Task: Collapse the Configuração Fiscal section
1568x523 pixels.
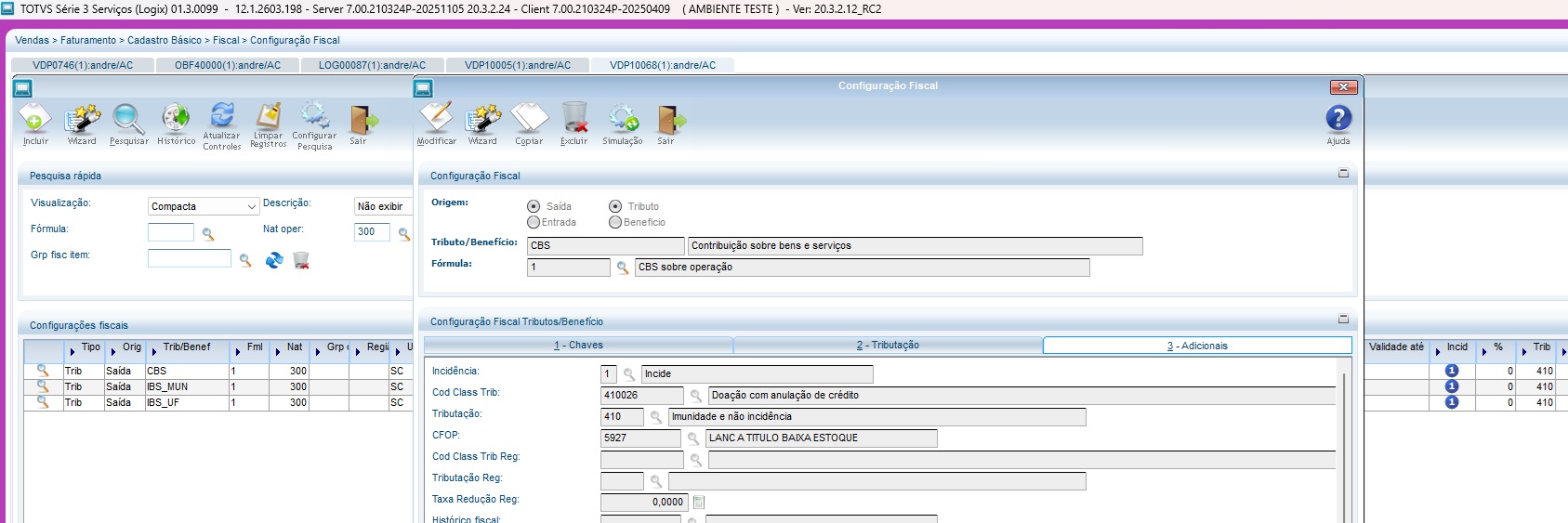Action: click(x=1343, y=173)
